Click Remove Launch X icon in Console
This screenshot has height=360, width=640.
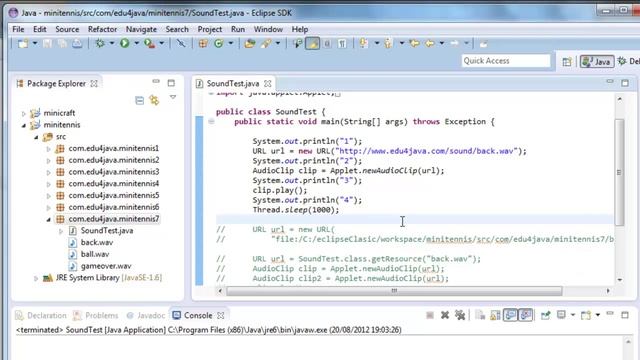445,315
